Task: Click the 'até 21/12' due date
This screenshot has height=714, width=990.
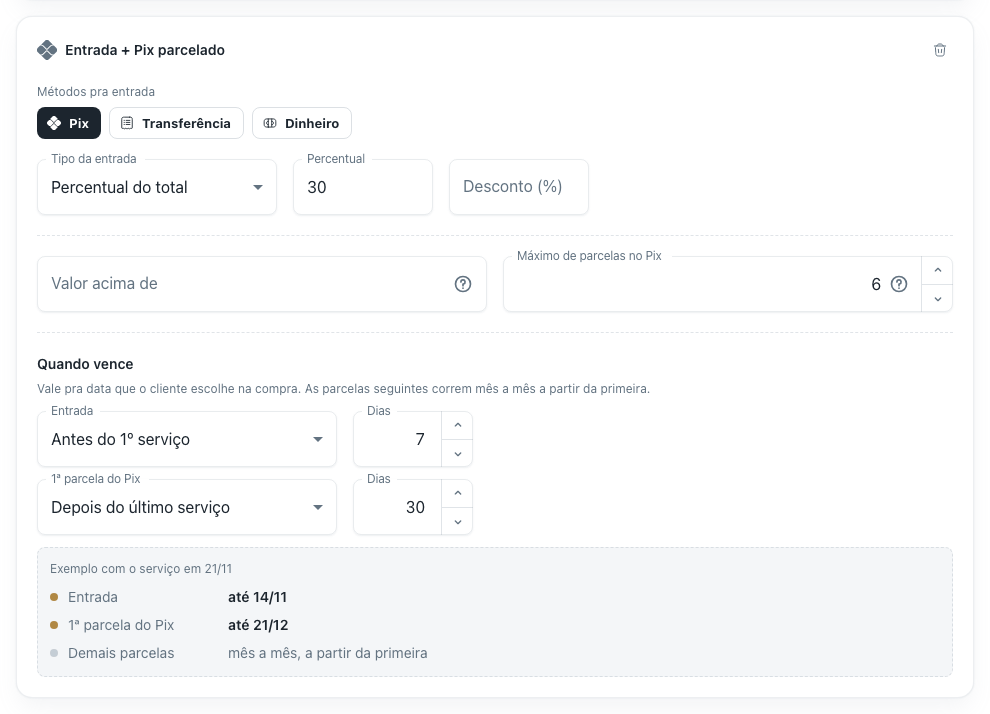Action: [258, 625]
